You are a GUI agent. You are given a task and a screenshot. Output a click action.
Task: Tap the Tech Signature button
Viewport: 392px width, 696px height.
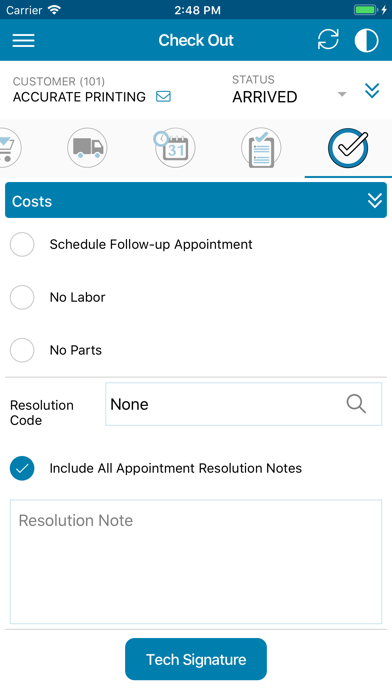[196, 659]
